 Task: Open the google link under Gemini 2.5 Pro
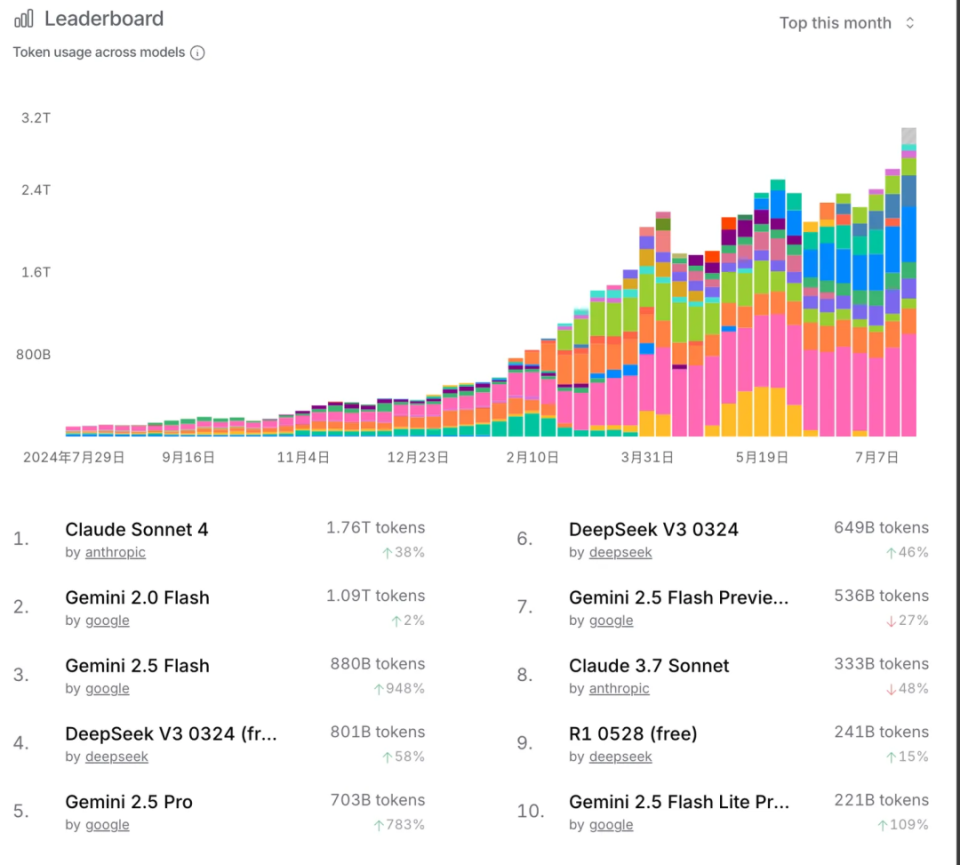(x=107, y=825)
